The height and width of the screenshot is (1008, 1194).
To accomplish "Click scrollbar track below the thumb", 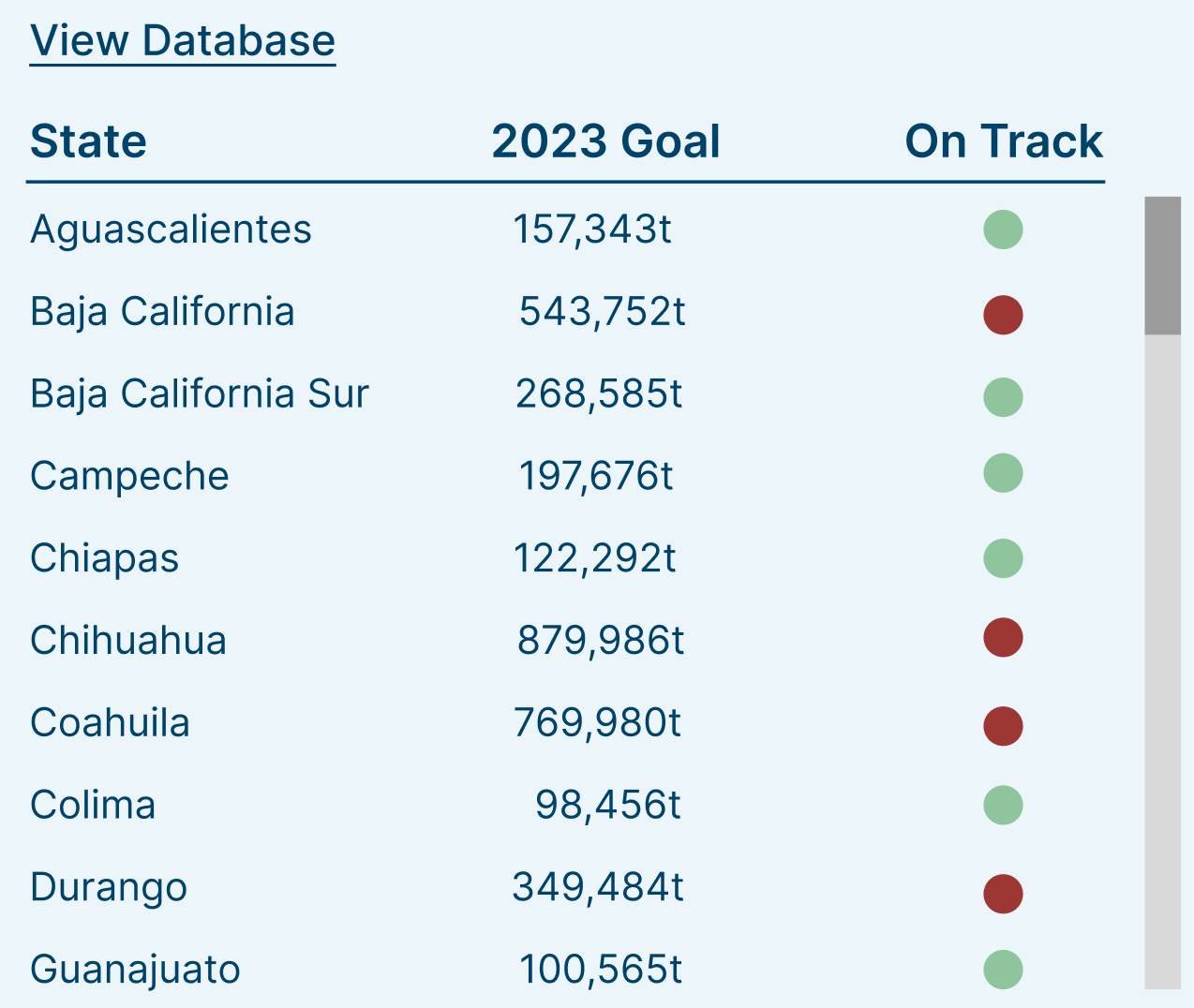I will pyautogui.click(x=1162, y=656).
